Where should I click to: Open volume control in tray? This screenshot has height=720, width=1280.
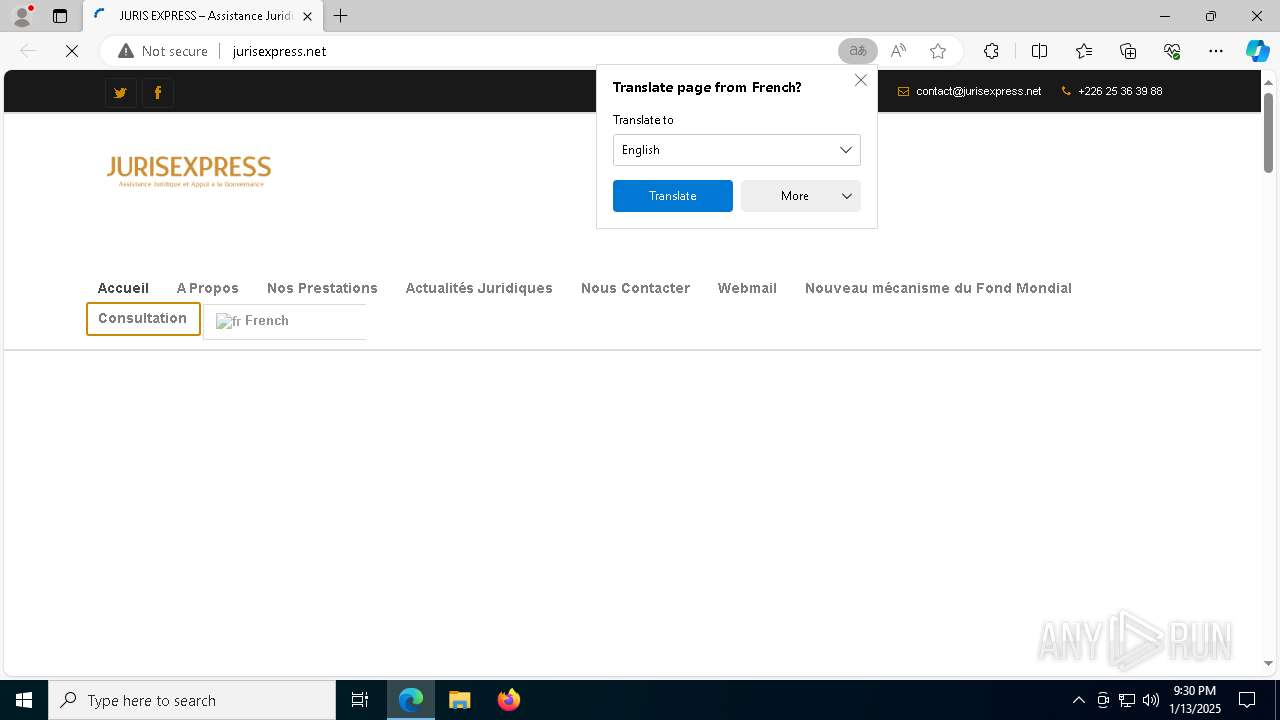tap(1151, 700)
